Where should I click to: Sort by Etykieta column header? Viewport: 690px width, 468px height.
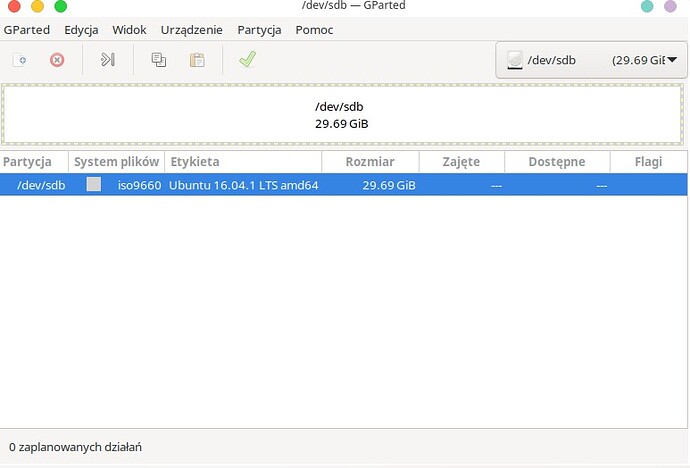click(243, 162)
